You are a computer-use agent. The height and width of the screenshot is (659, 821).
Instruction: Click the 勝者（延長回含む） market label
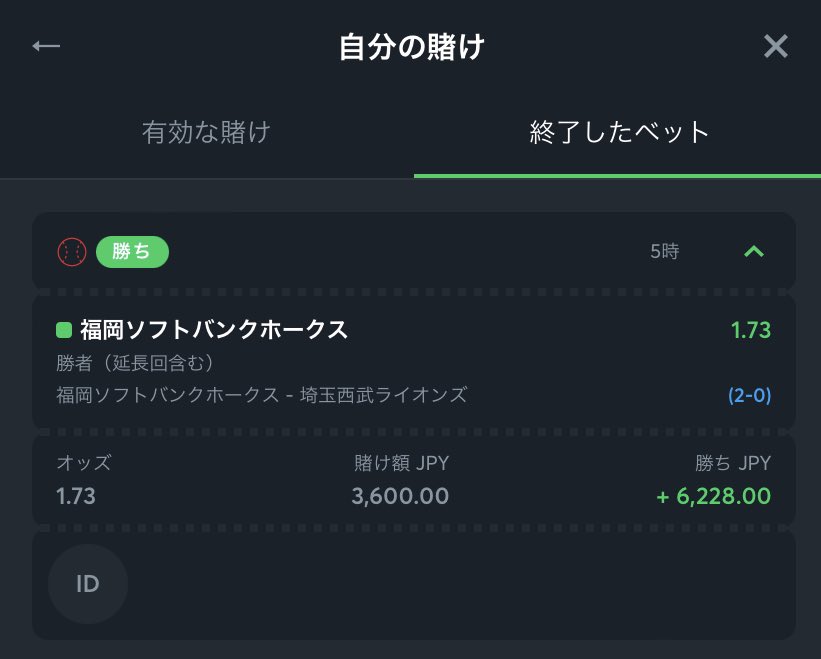click(136, 362)
